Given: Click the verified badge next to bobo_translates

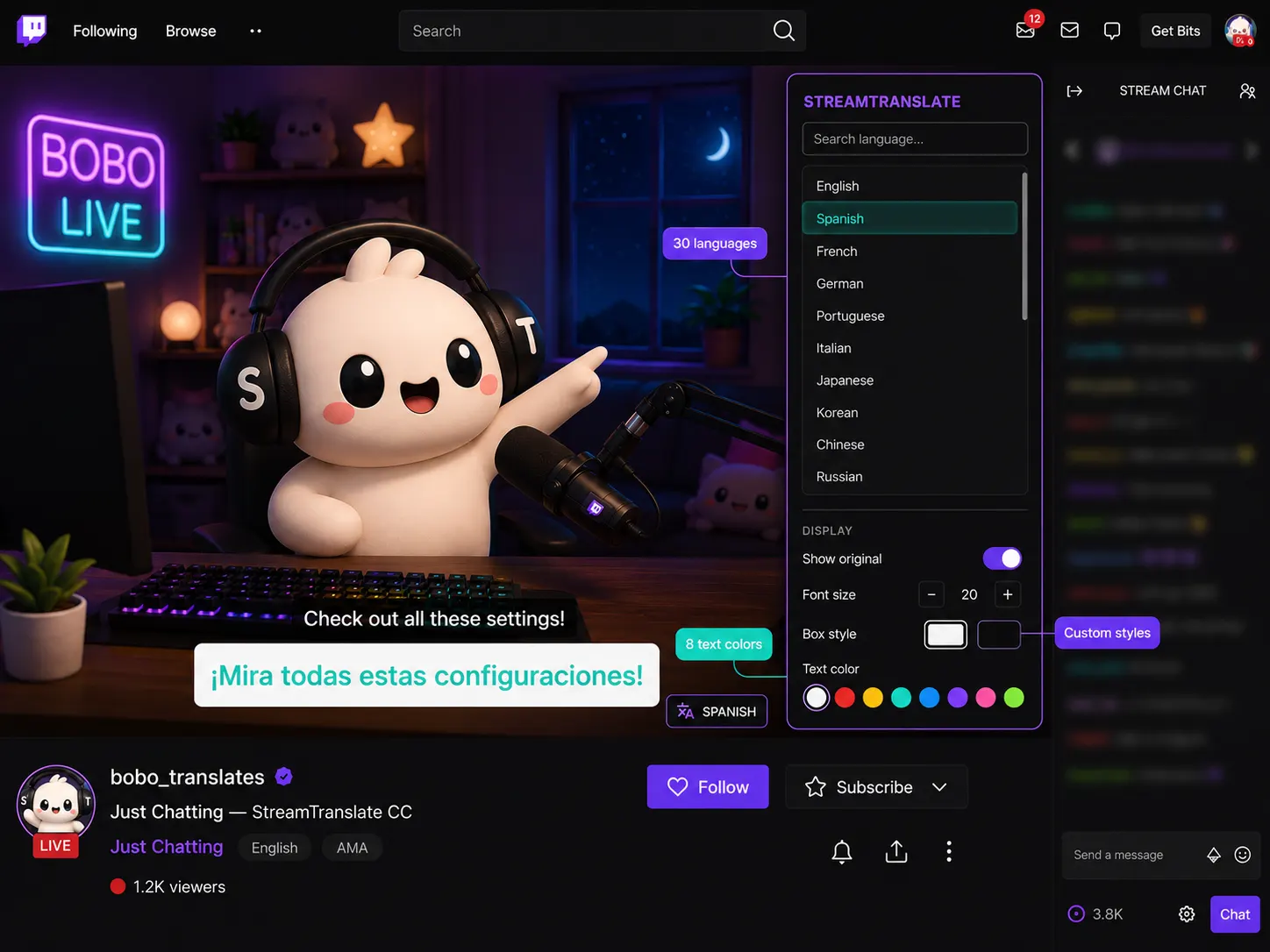Looking at the screenshot, I should (283, 777).
